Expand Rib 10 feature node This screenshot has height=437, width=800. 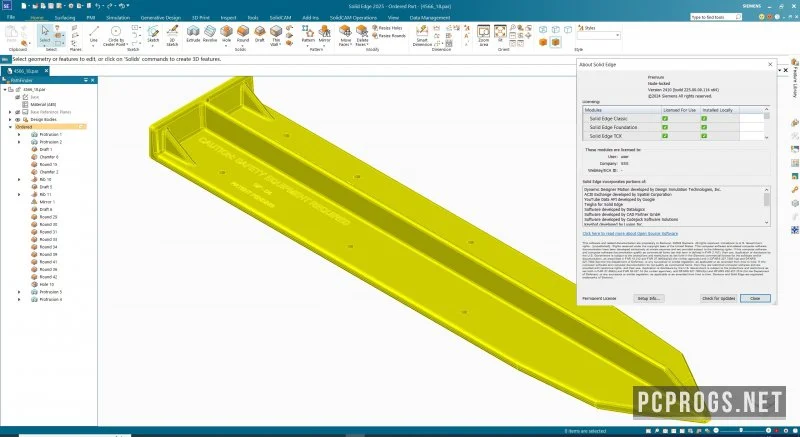19,179
